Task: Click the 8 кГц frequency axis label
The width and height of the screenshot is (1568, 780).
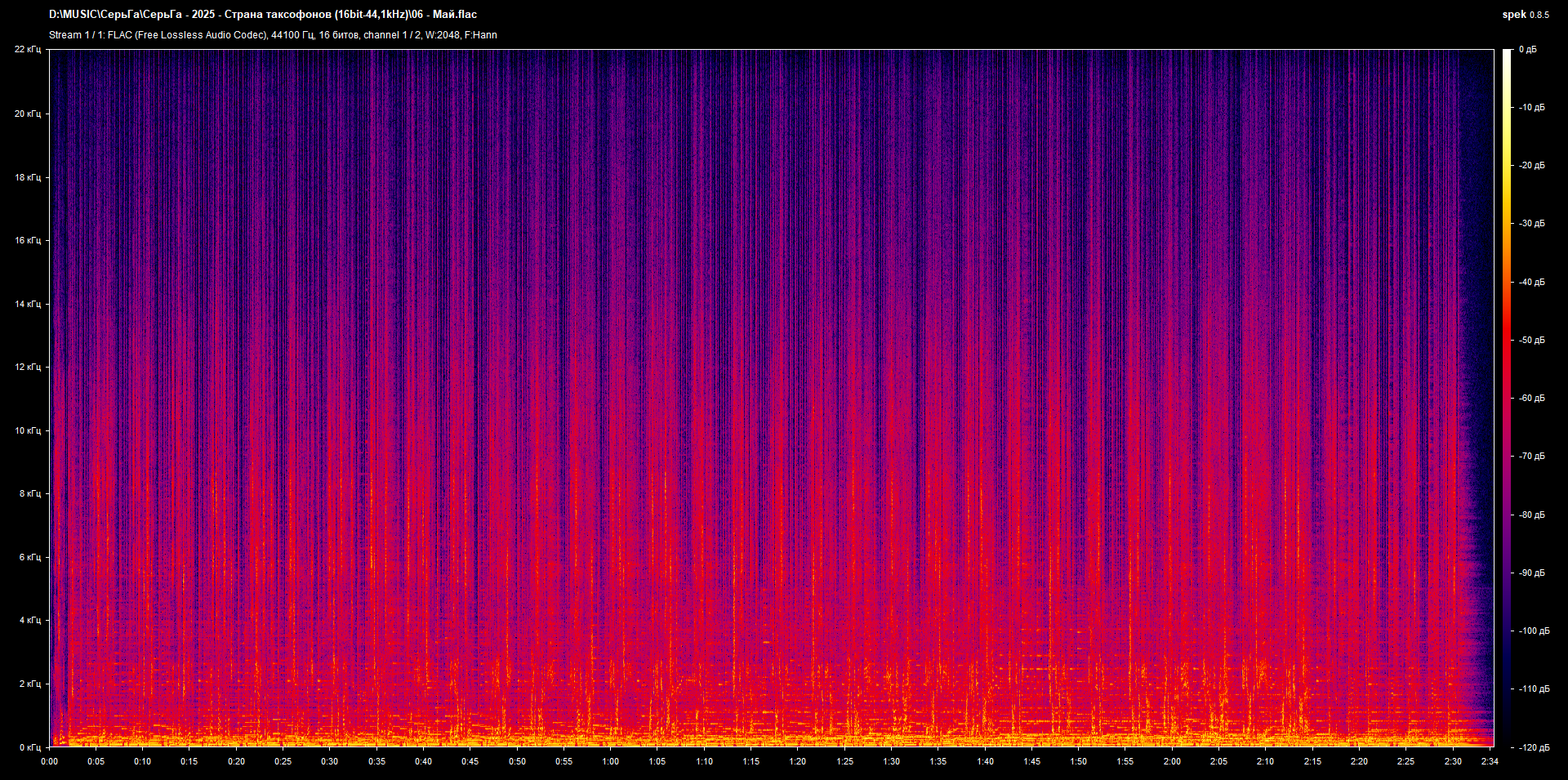Action: [x=30, y=493]
